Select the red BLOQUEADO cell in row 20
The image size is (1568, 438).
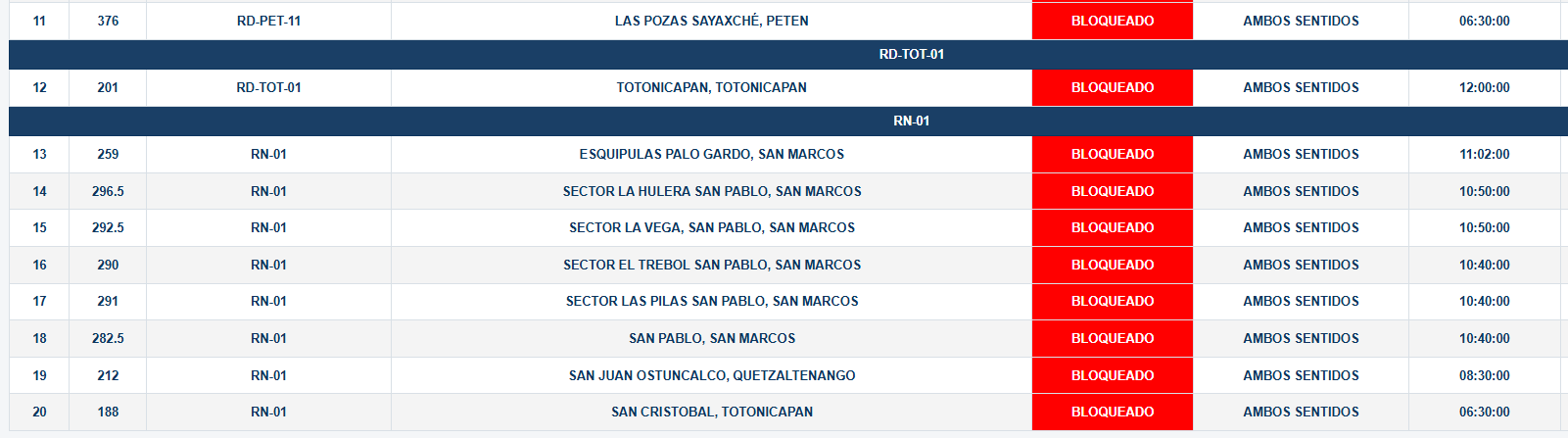point(1113,412)
